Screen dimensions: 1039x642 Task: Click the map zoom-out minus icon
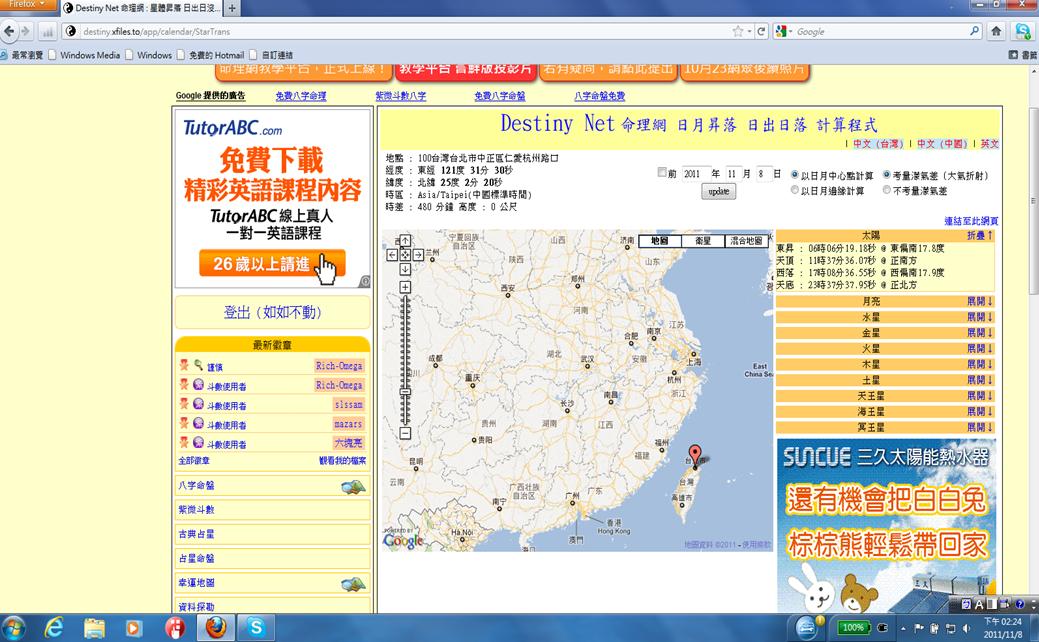(x=404, y=432)
